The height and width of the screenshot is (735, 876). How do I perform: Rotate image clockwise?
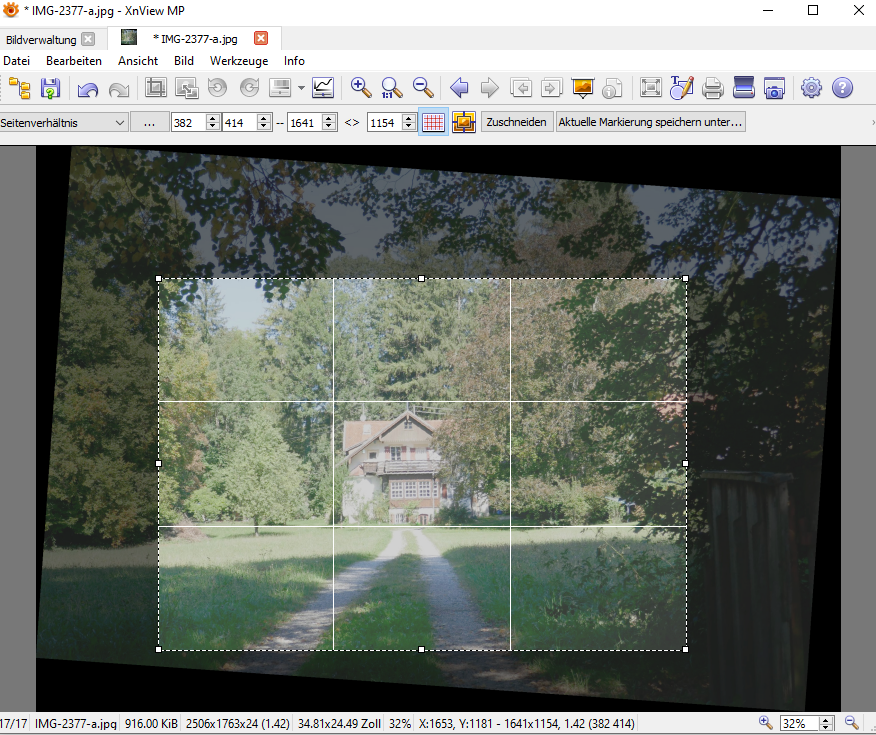[249, 88]
